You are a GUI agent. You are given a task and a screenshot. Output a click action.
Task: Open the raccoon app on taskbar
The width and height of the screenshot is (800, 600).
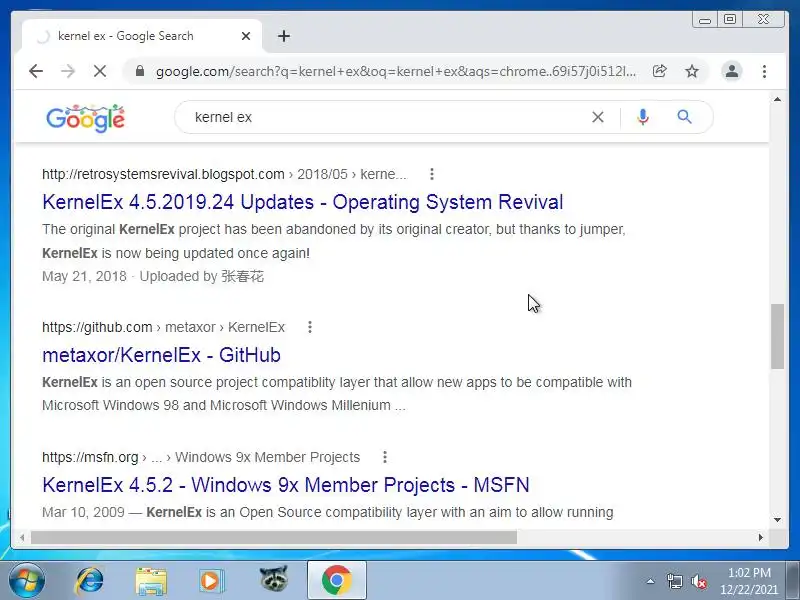pos(274,579)
